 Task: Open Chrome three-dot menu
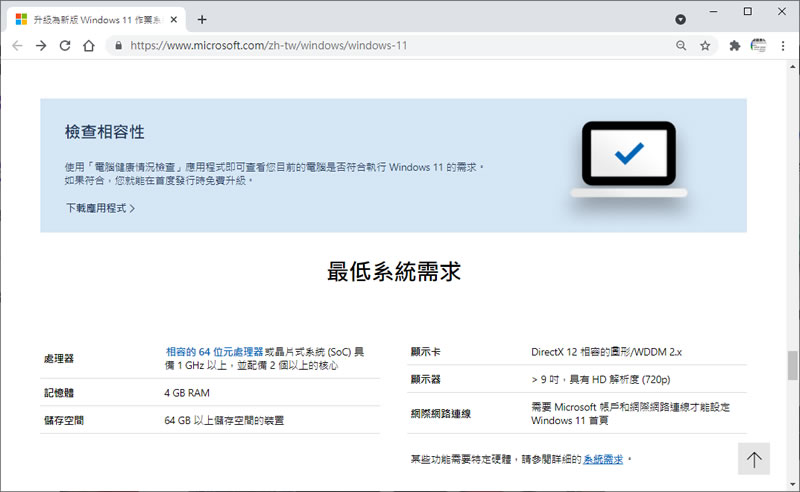pos(783,46)
